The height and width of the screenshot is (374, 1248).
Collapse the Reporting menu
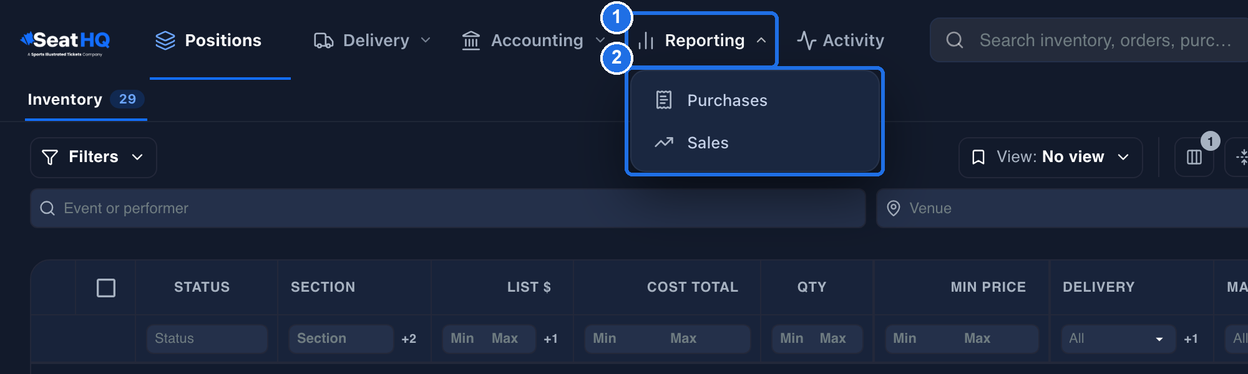[703, 40]
